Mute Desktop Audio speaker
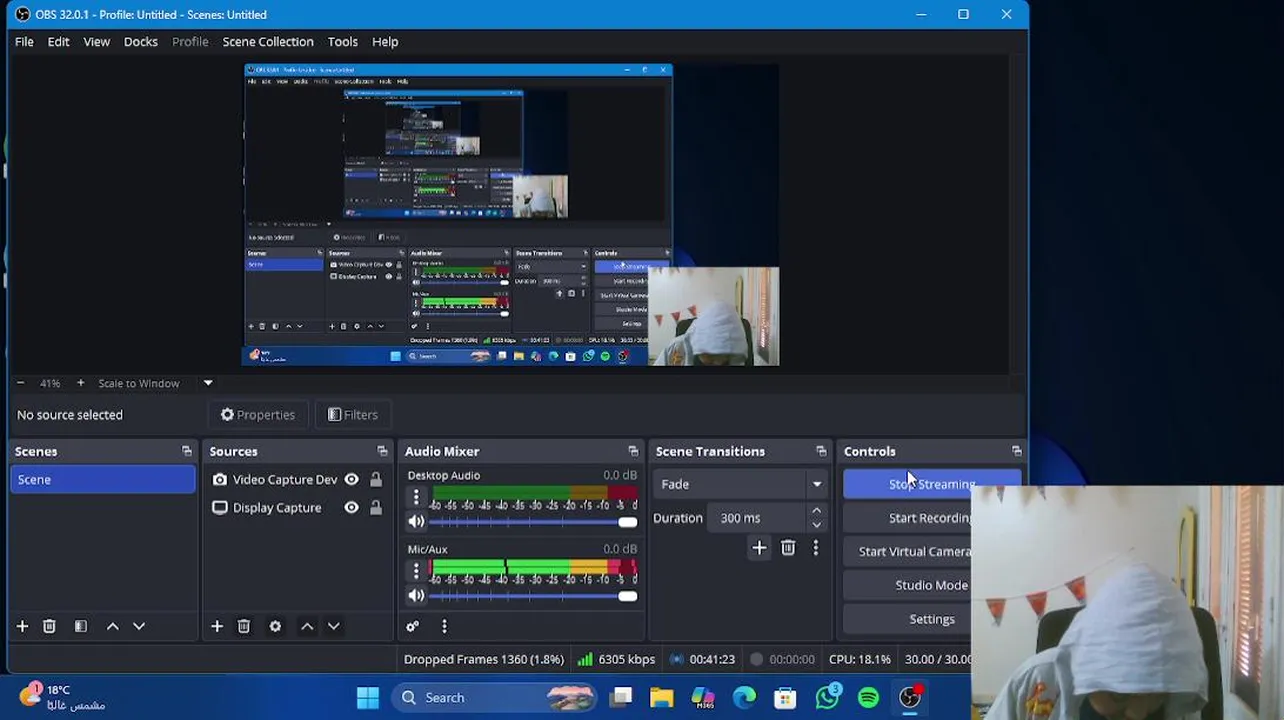This screenshot has width=1284, height=720. [x=416, y=521]
